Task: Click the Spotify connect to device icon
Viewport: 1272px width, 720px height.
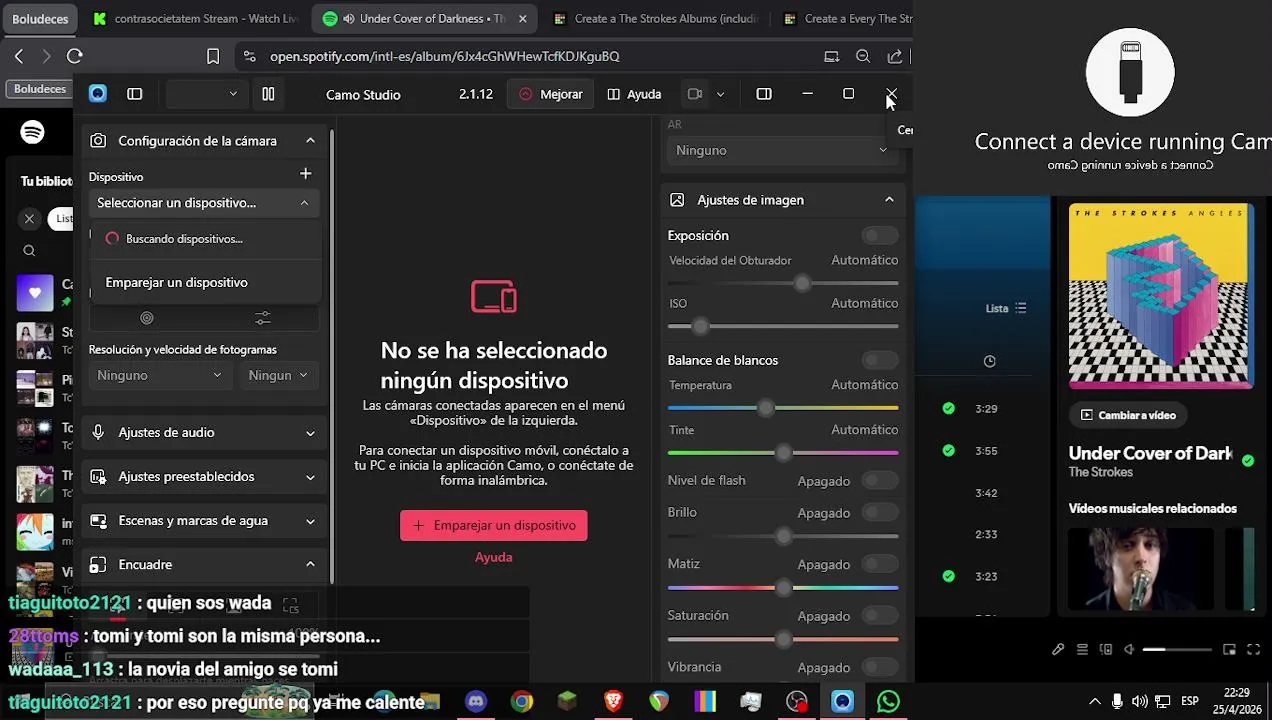Action: point(1105,649)
